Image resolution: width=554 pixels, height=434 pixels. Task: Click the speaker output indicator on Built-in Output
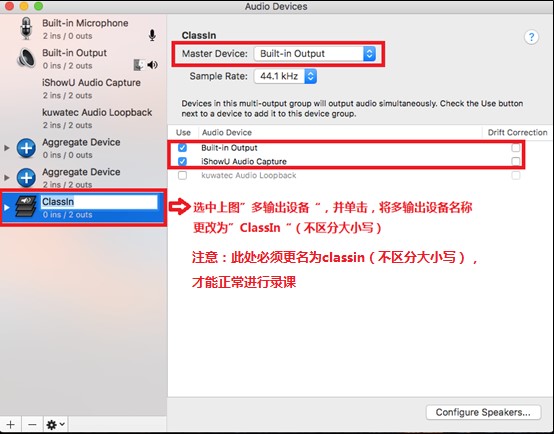pyautogui.click(x=153, y=65)
